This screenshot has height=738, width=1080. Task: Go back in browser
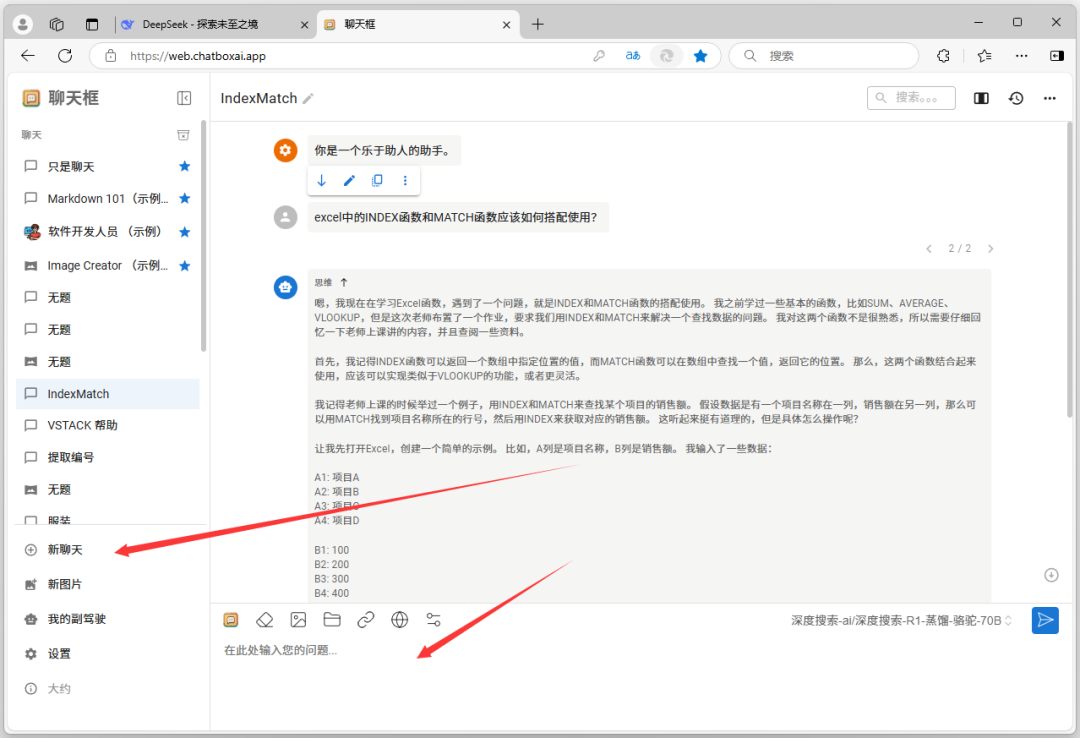pos(28,56)
